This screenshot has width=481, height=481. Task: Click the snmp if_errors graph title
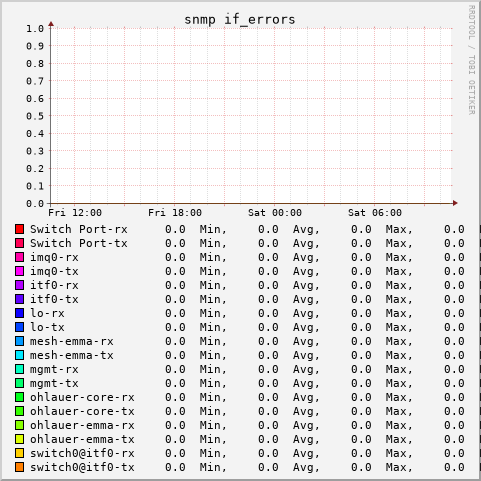tap(240, 20)
